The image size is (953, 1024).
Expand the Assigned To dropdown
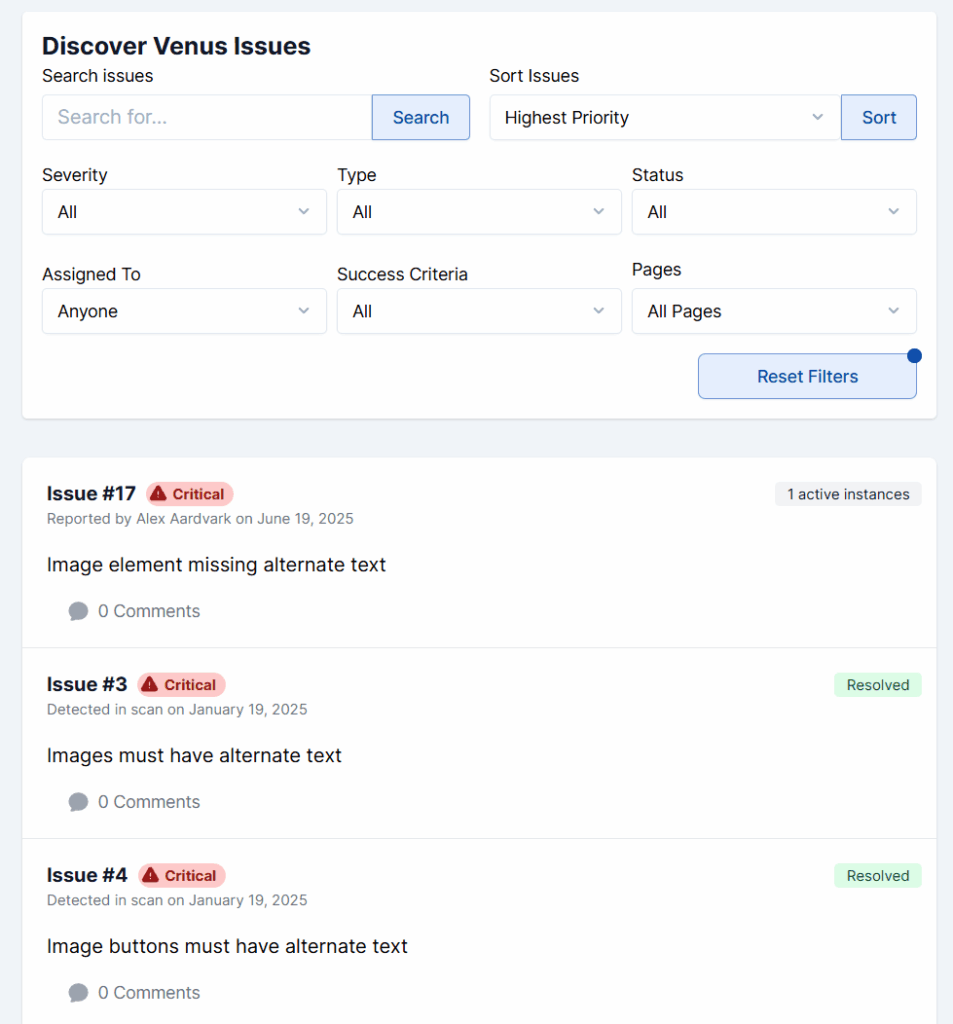[x=184, y=312]
